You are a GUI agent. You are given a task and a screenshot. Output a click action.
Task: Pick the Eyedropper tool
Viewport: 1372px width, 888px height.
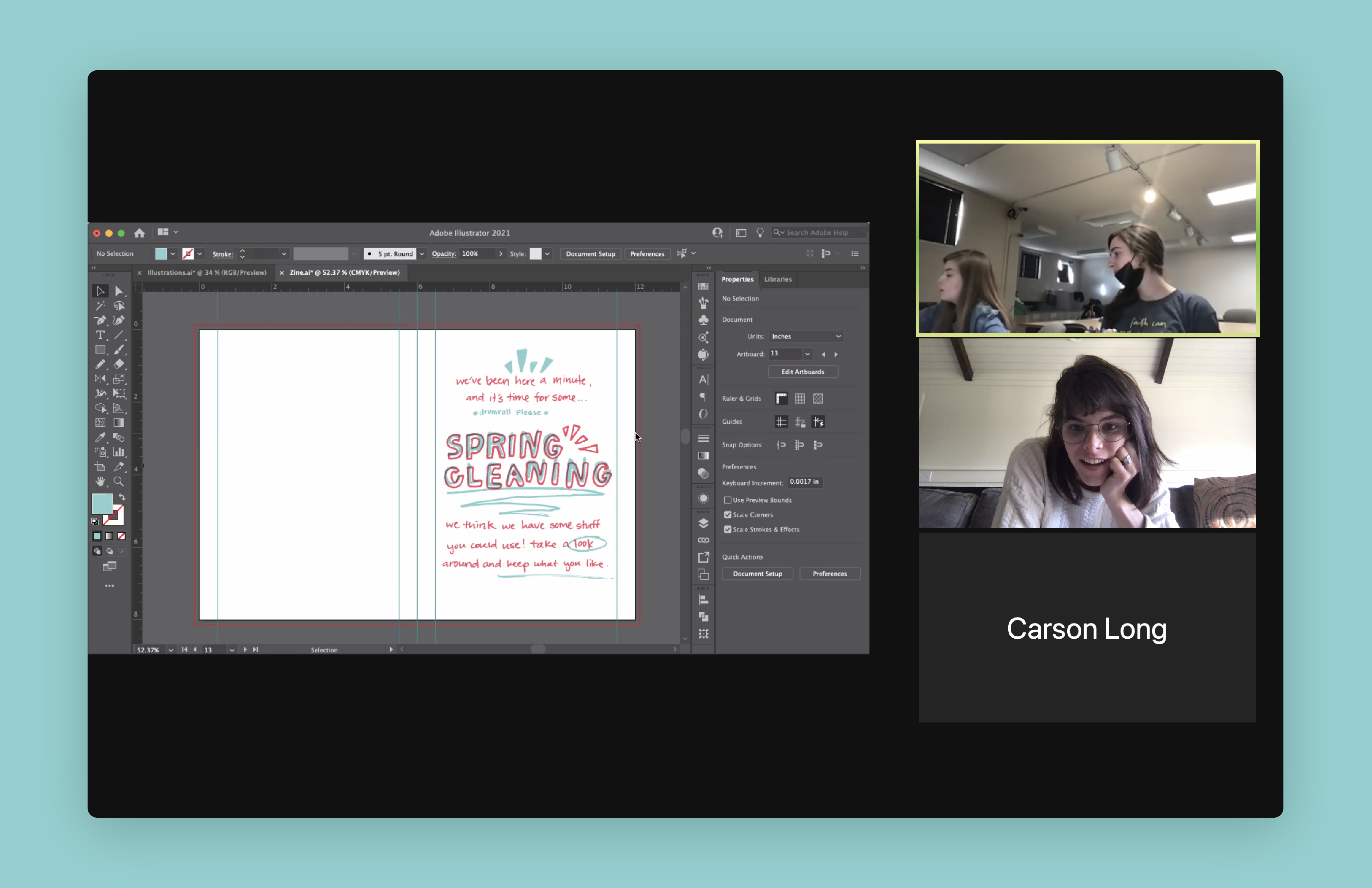tap(100, 438)
